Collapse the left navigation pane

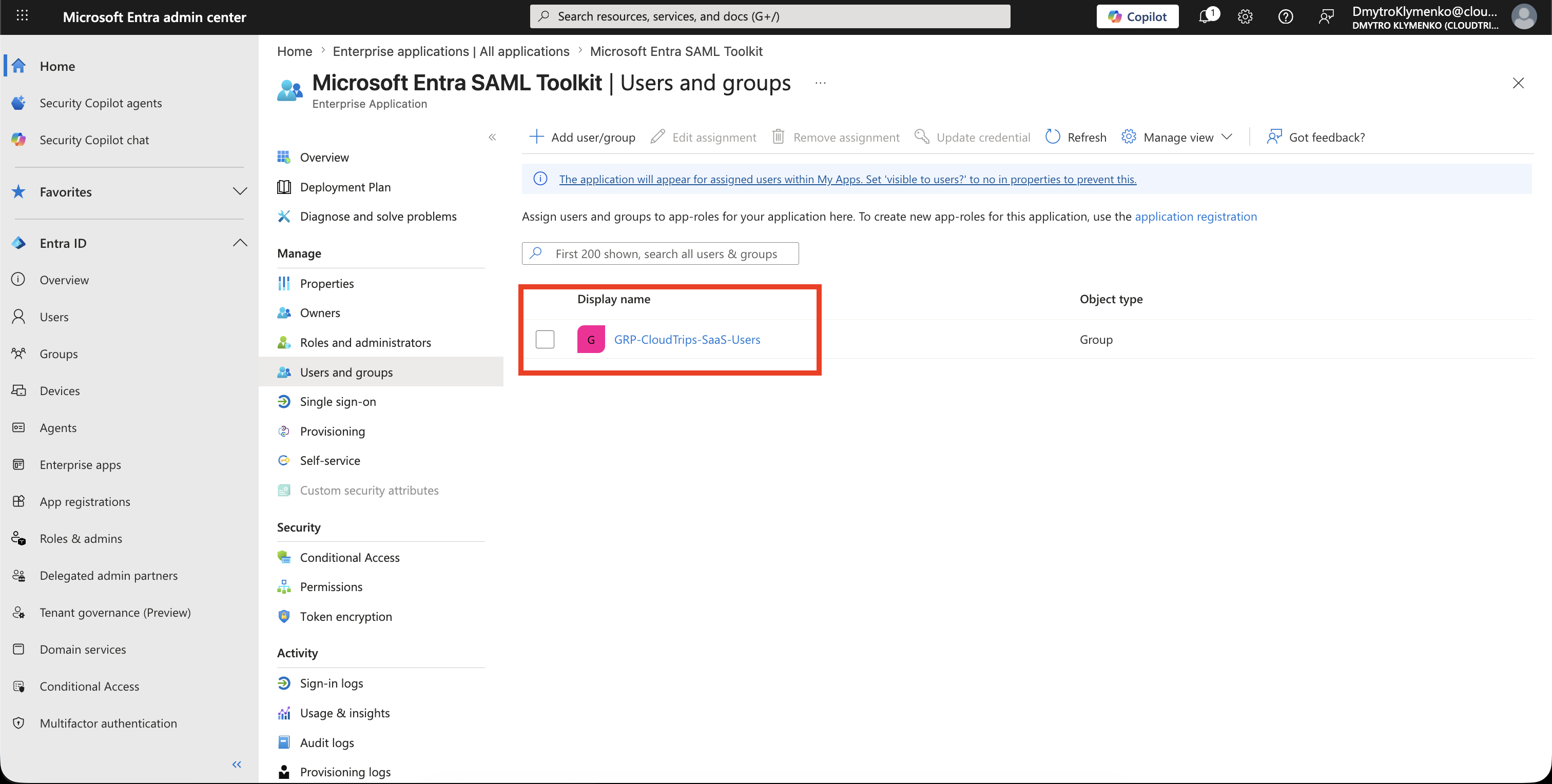tap(237, 764)
